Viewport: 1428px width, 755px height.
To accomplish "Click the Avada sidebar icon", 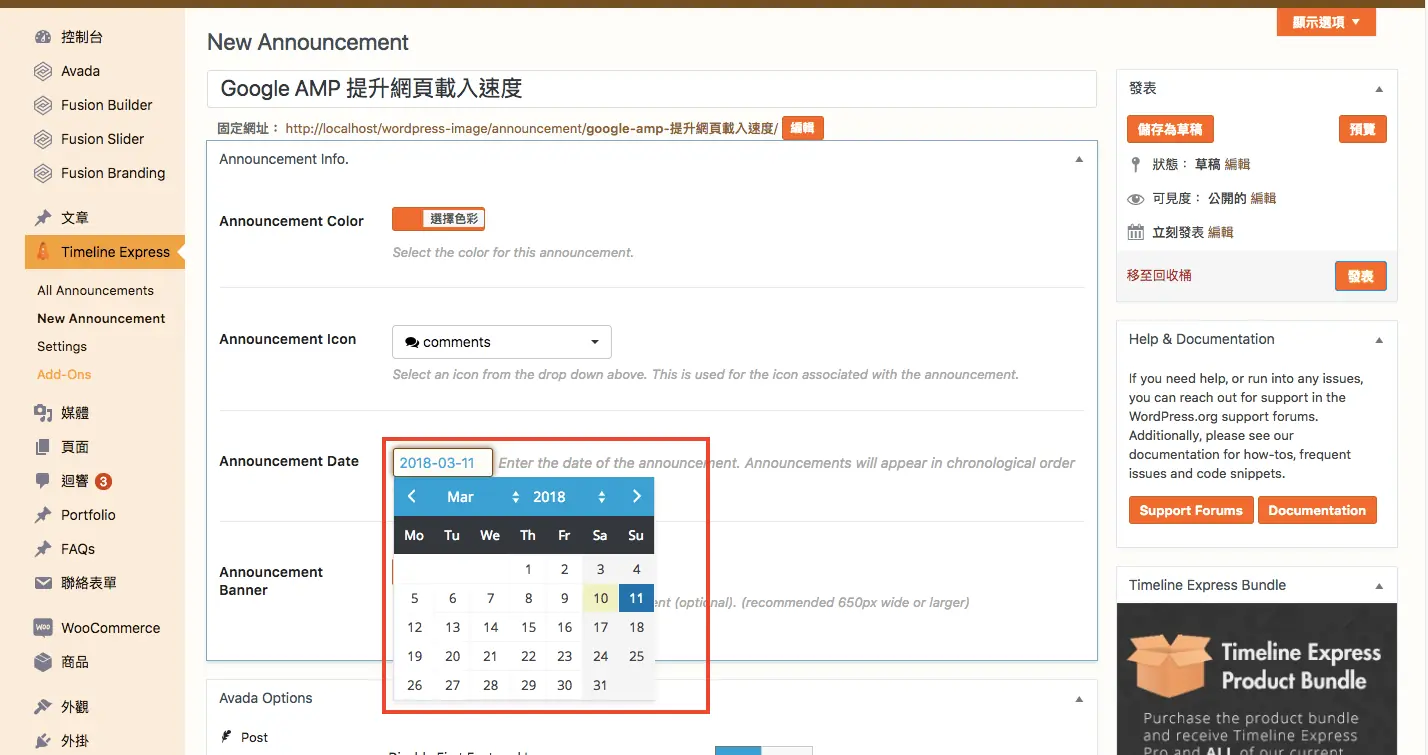I will (43, 71).
